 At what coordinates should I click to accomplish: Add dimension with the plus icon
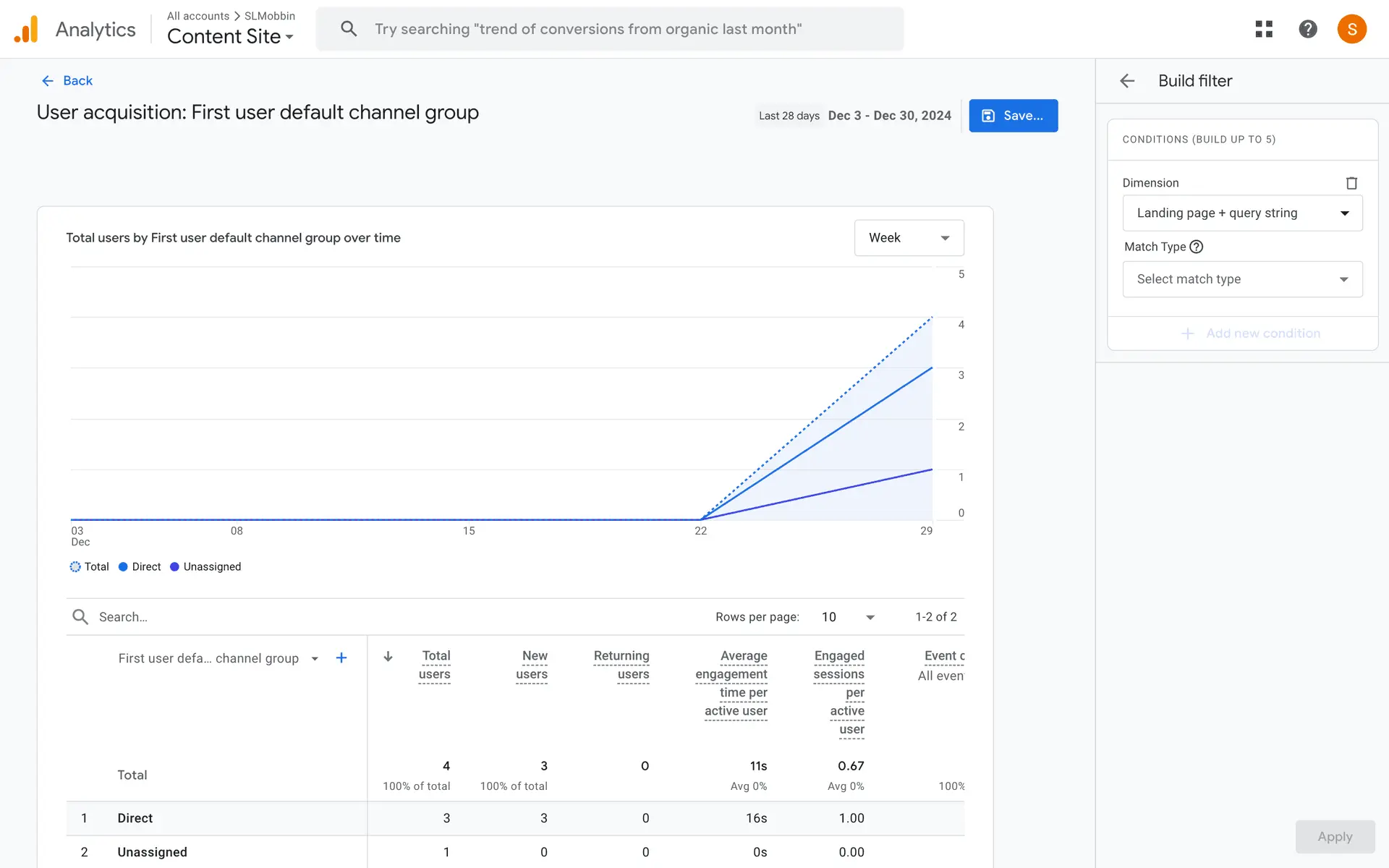(x=341, y=658)
